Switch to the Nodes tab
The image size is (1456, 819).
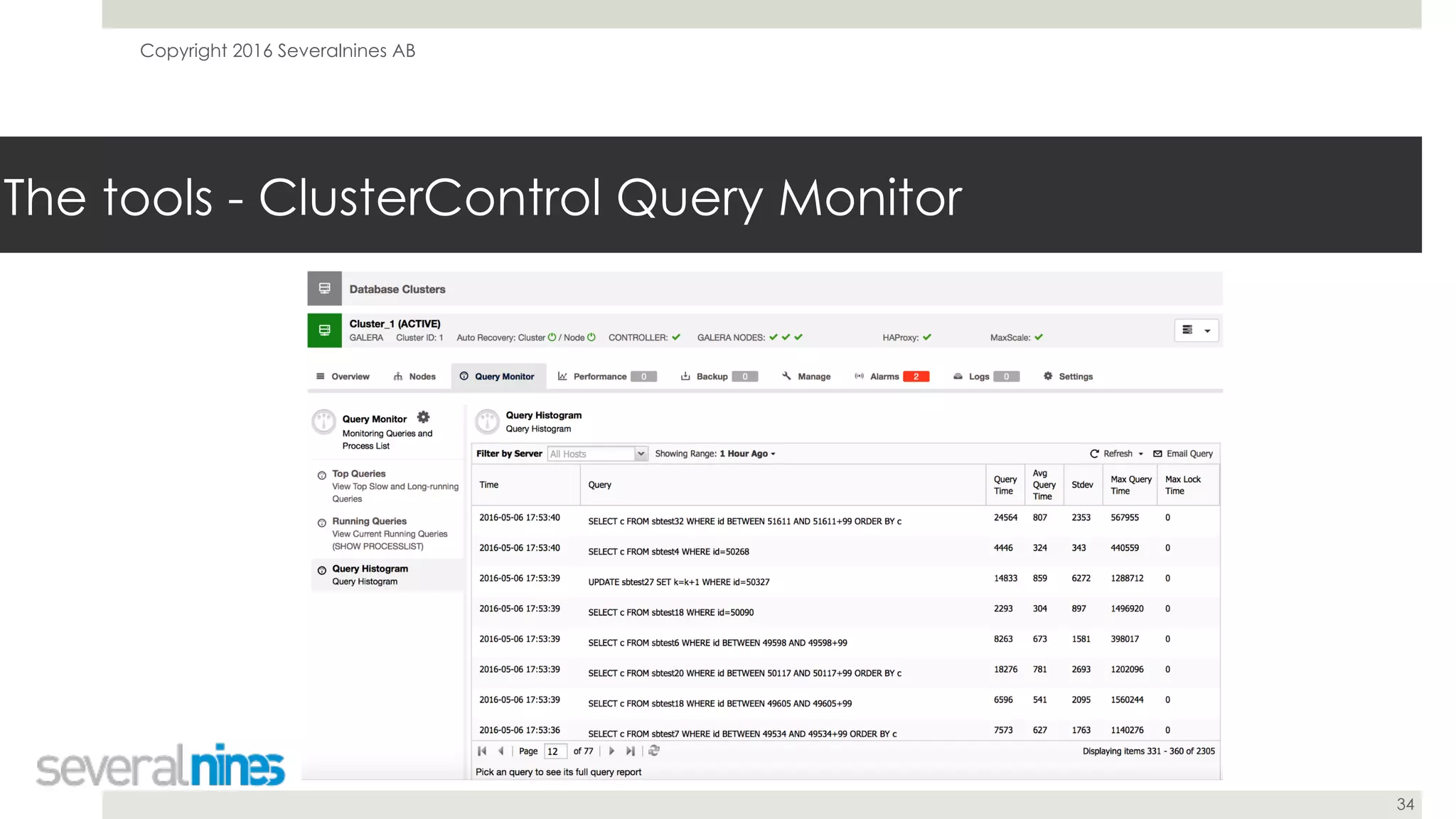[414, 376]
